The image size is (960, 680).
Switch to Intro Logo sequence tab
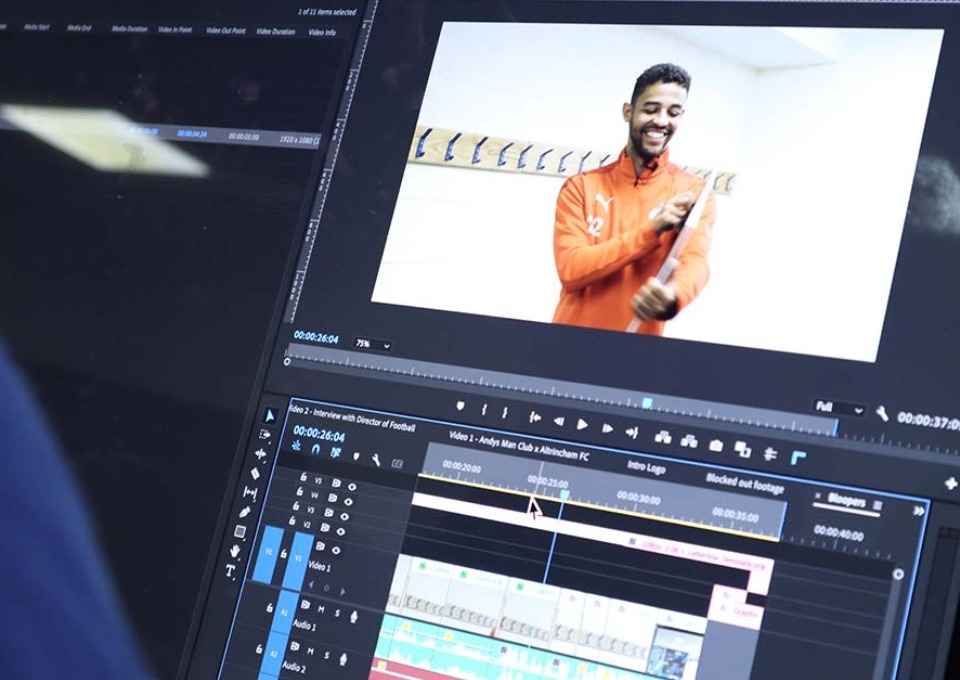[x=646, y=467]
